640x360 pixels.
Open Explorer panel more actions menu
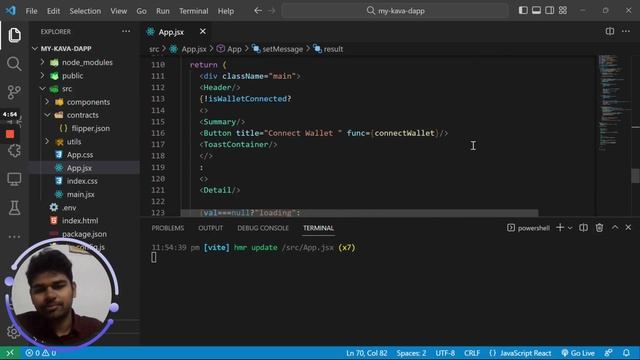click(x=126, y=31)
